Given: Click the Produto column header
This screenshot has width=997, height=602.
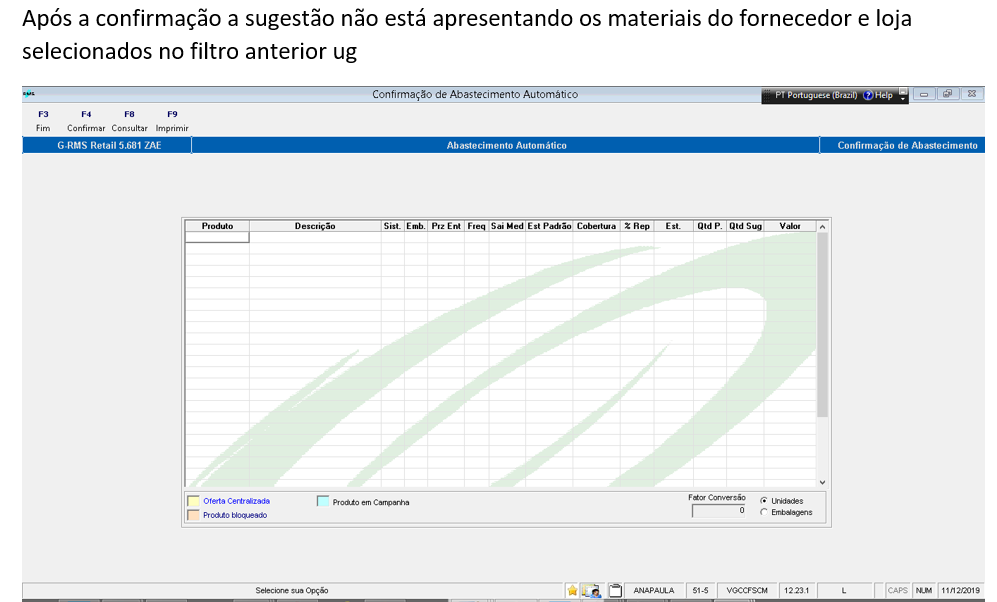Looking at the screenshot, I should pyautogui.click(x=217, y=226).
